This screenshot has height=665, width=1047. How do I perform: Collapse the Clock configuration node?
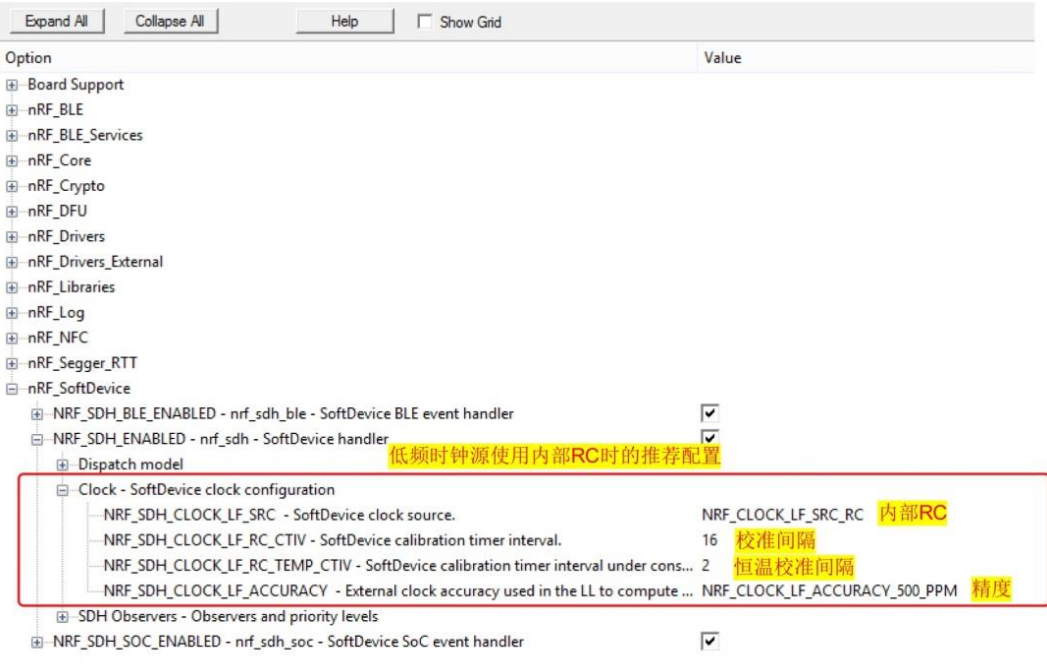point(63,490)
